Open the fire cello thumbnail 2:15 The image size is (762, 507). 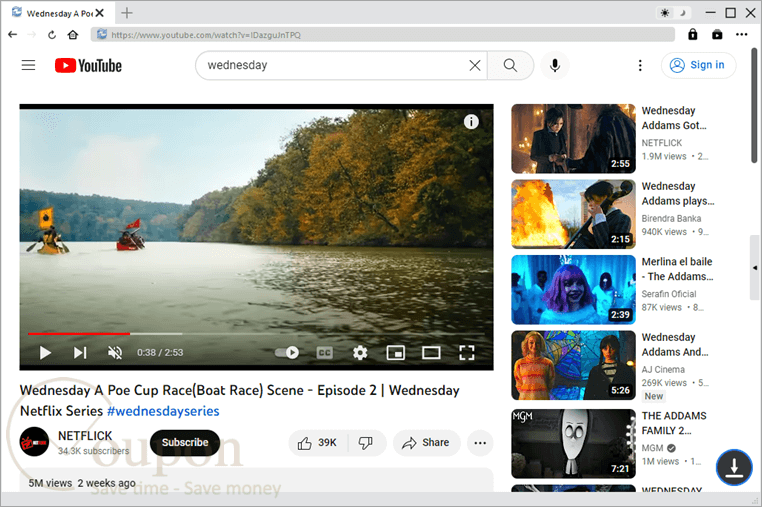(x=573, y=214)
